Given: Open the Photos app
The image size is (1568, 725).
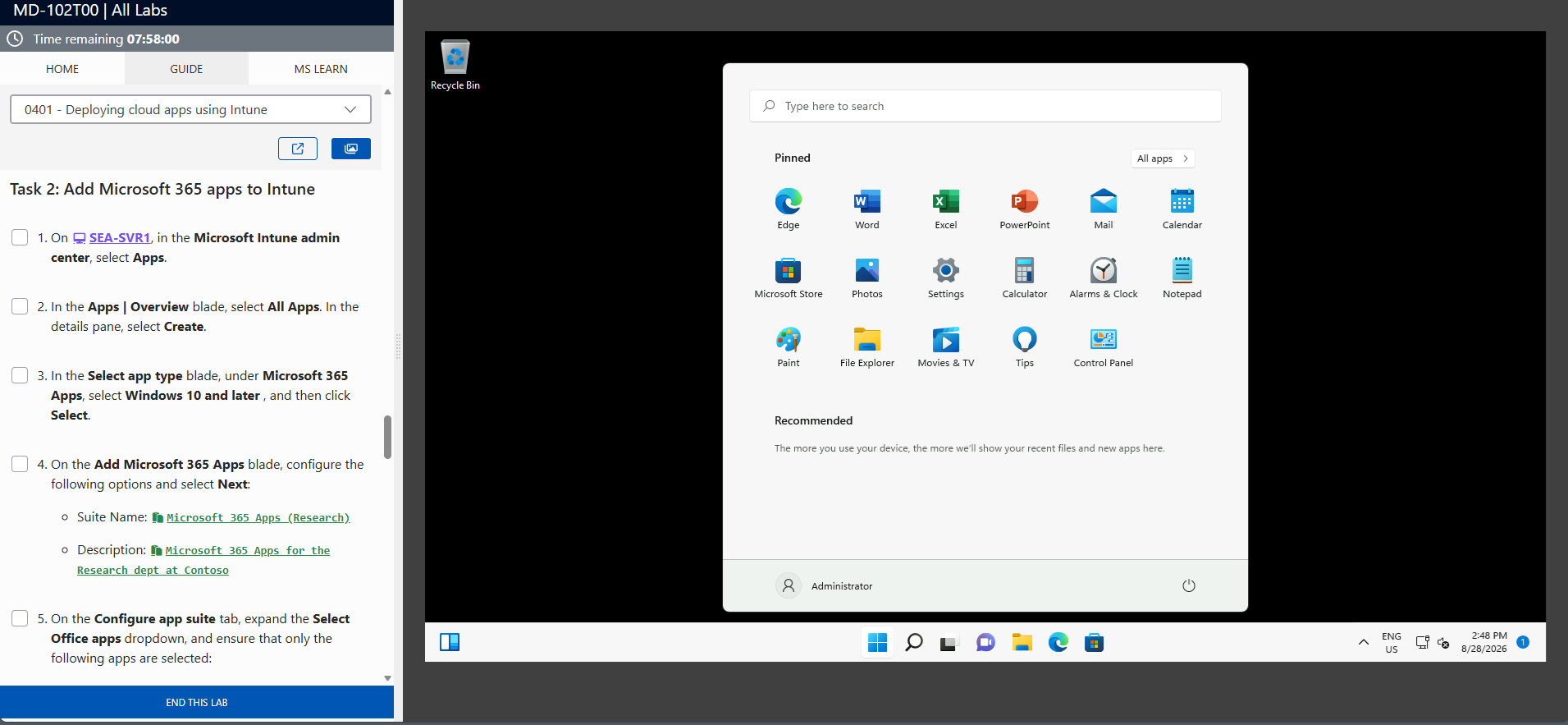Looking at the screenshot, I should [x=866, y=278].
